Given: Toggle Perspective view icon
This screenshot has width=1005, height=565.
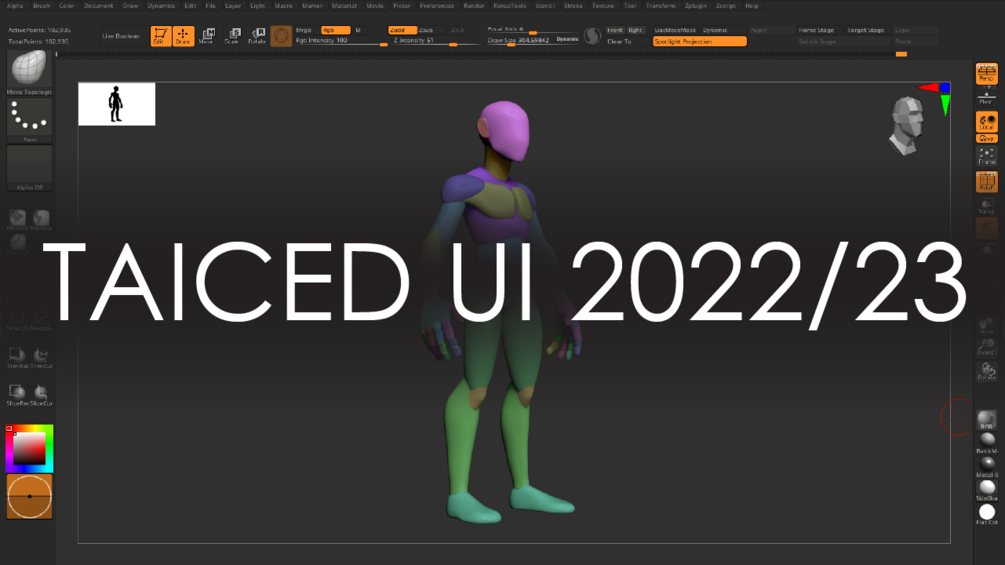Looking at the screenshot, I should [986, 73].
